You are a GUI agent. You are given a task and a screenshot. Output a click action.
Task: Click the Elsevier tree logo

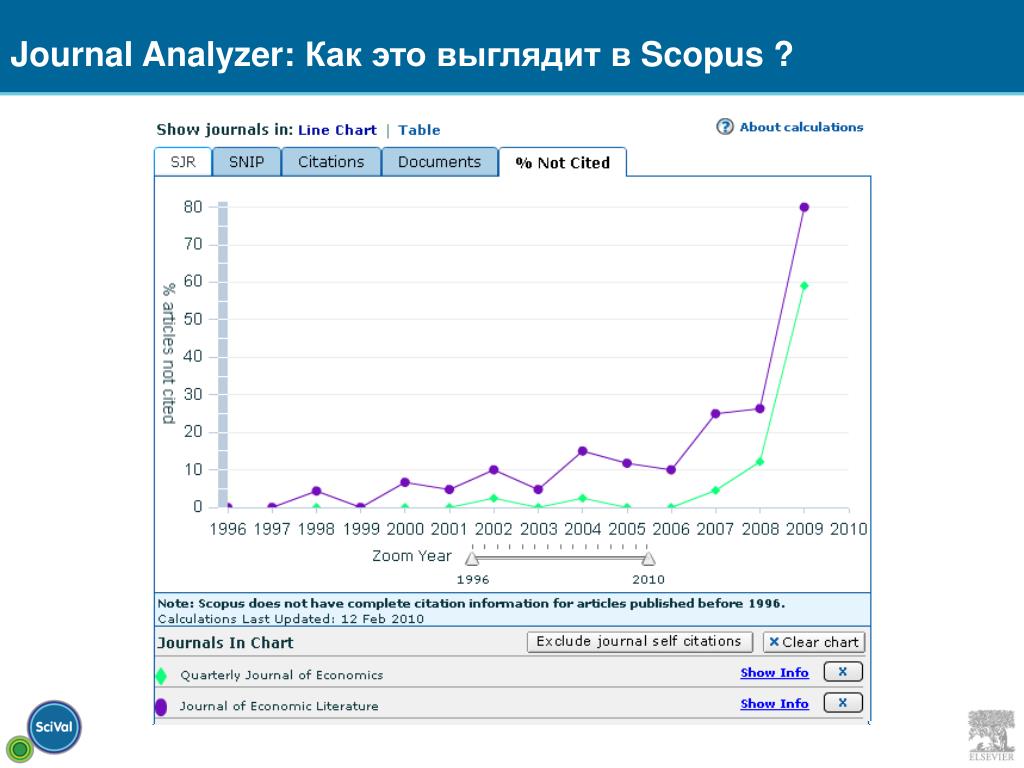[991, 733]
